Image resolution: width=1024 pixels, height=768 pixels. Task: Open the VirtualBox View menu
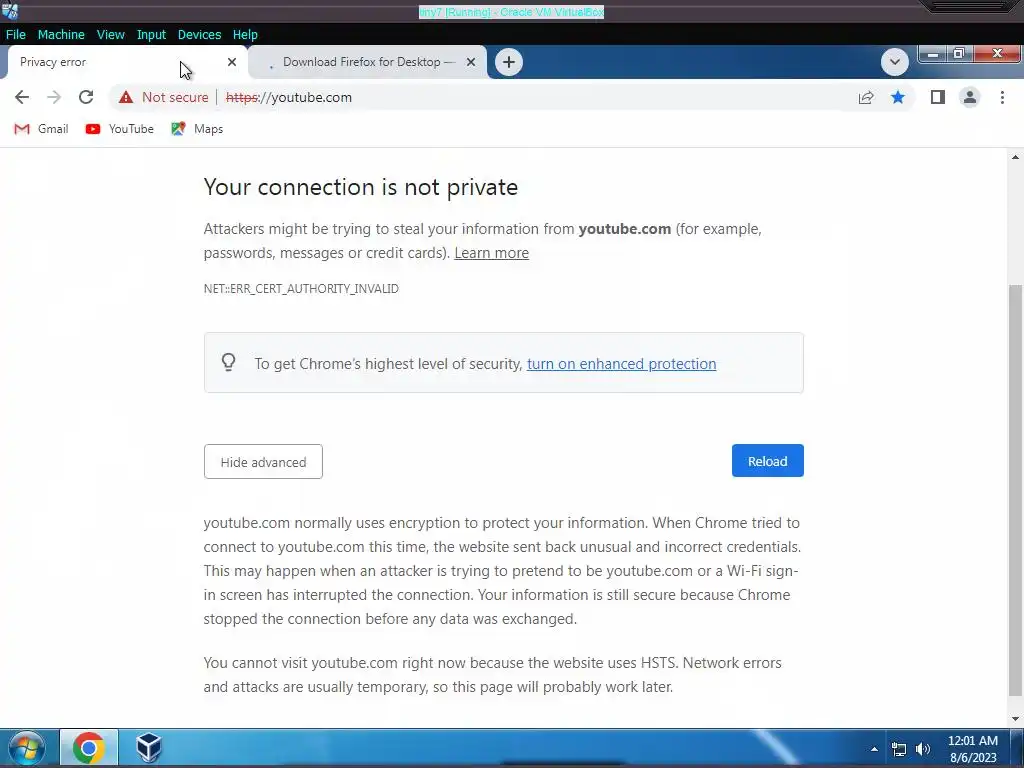coord(110,35)
